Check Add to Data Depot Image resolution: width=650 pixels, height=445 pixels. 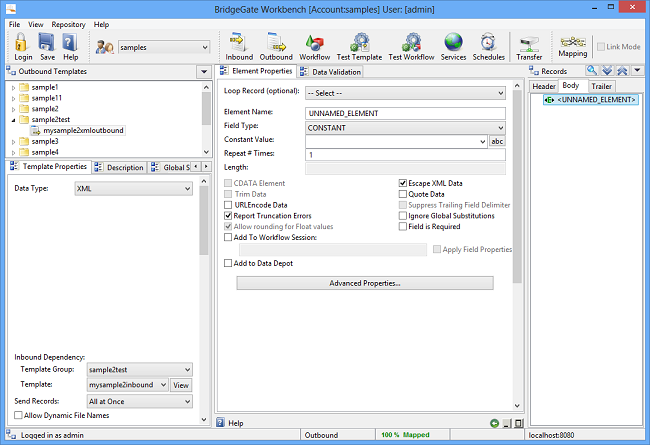click(228, 263)
